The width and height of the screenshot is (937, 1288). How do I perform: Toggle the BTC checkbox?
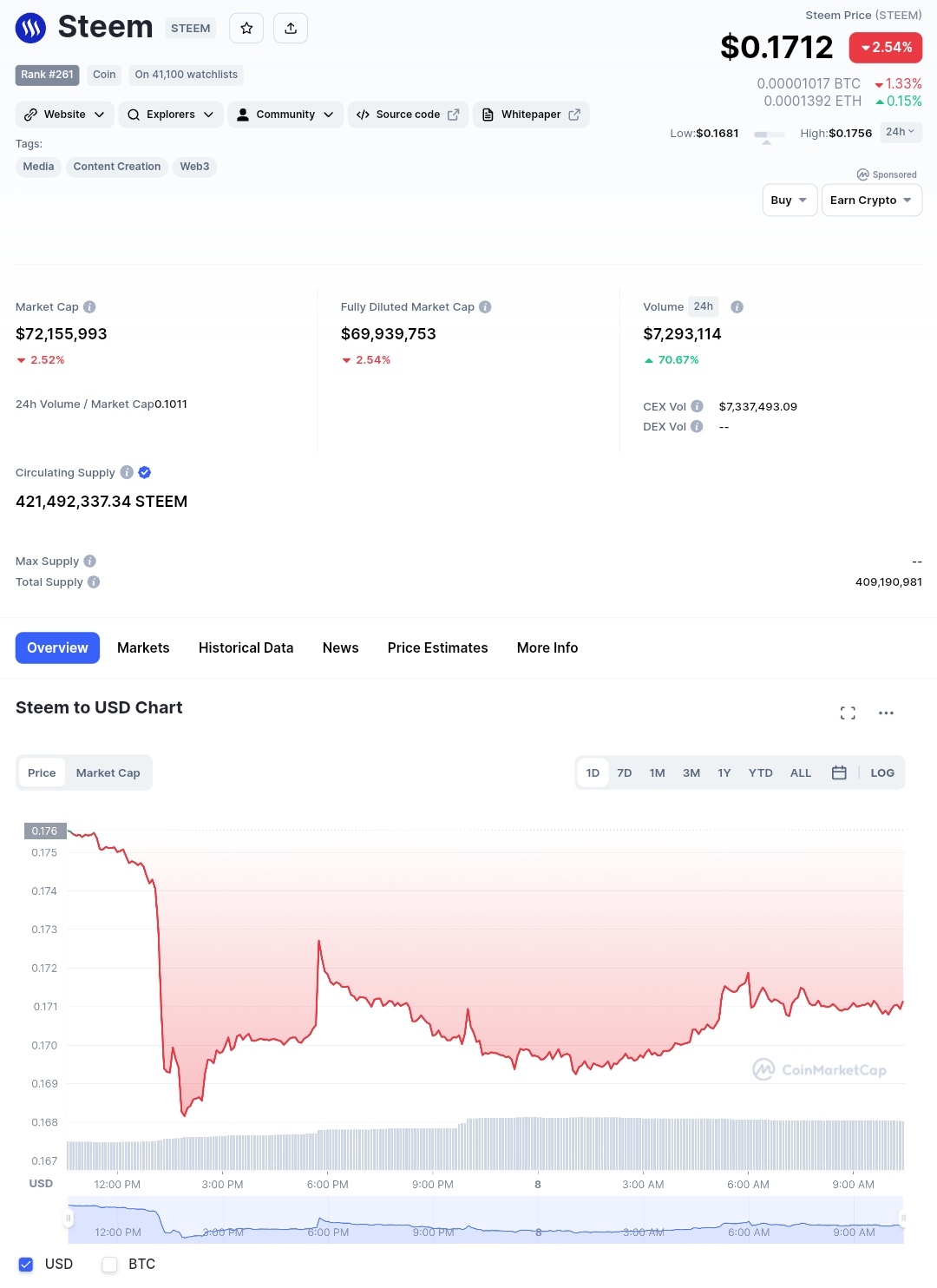point(109,1265)
